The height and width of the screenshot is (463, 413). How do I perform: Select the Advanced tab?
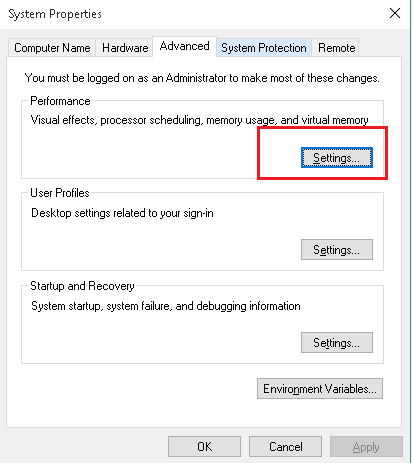pos(185,46)
